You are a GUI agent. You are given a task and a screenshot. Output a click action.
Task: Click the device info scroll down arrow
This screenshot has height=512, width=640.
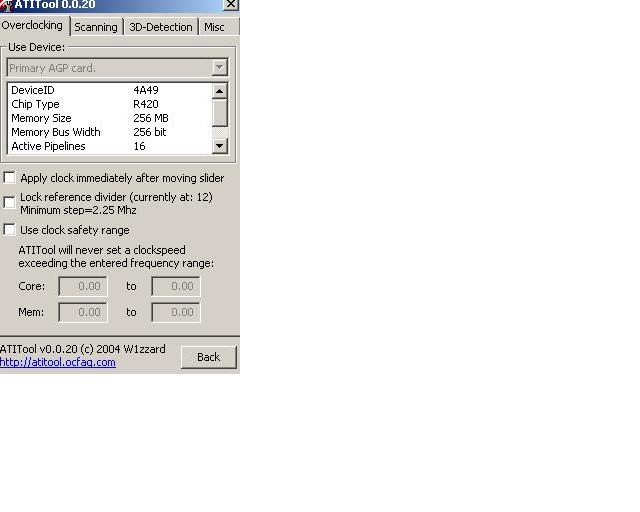[220, 146]
